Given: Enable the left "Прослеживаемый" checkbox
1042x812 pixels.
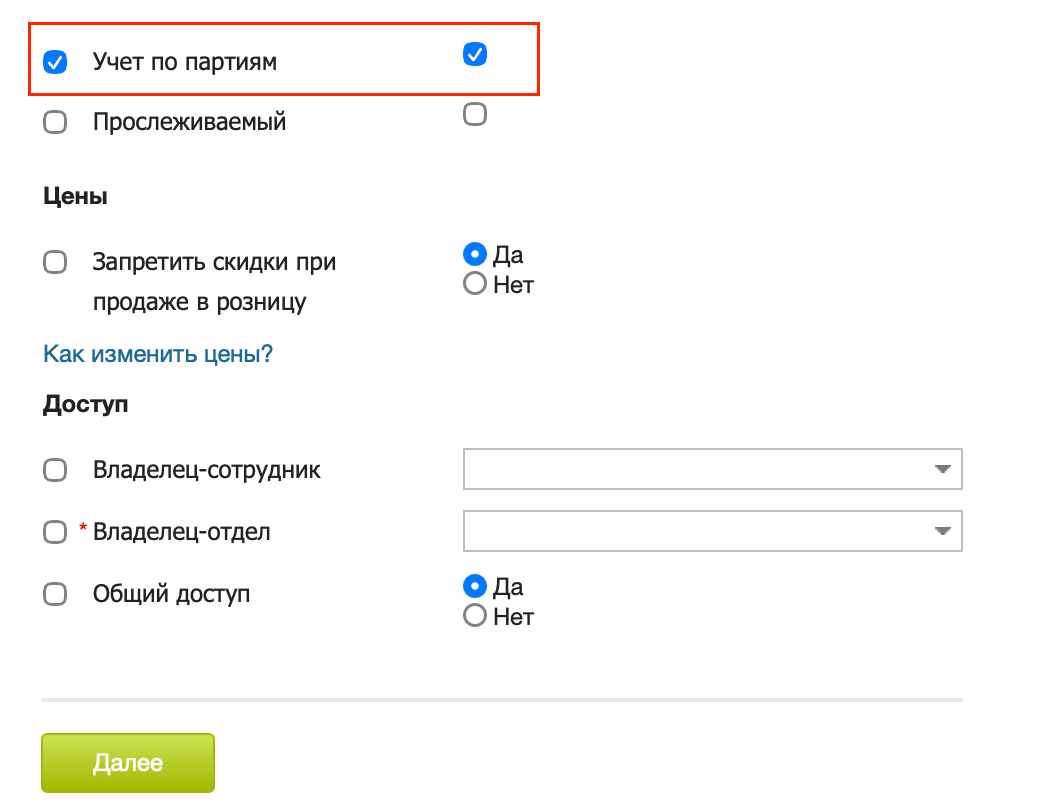Looking at the screenshot, I should coord(55,121).
